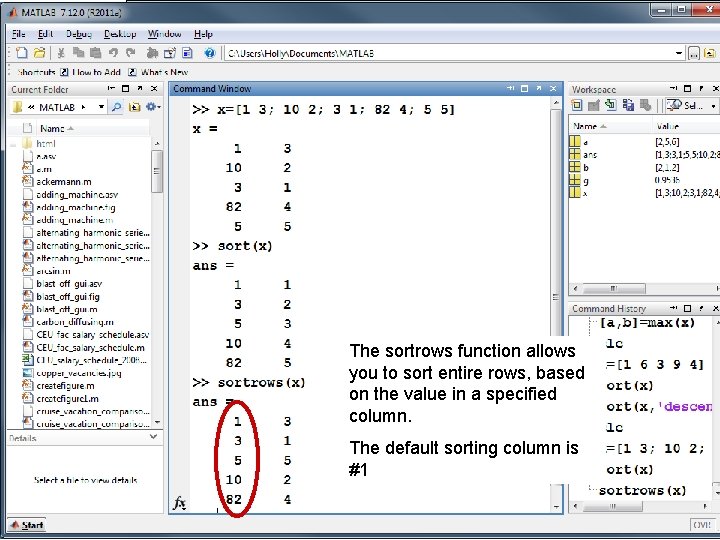
Task: Click Save workspace icon in Workspace toolbar
Action: coord(628,106)
